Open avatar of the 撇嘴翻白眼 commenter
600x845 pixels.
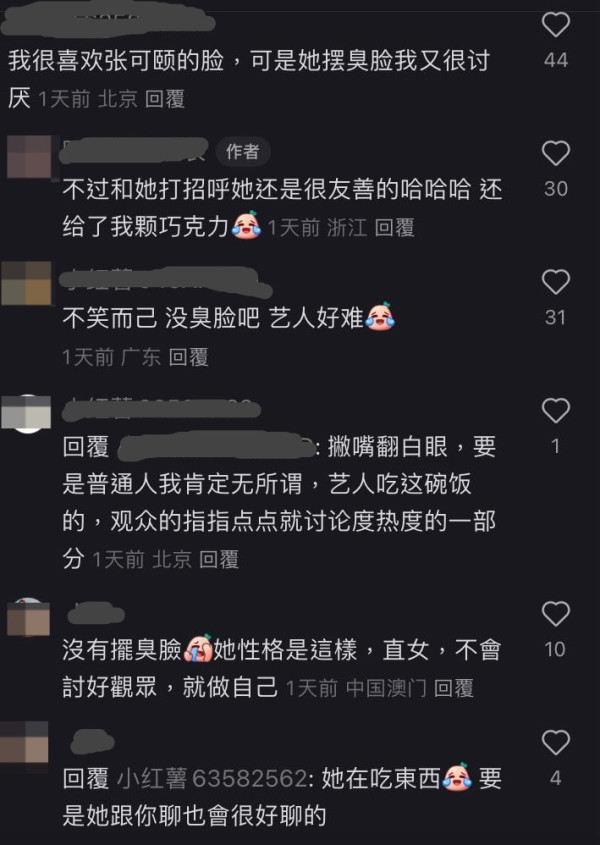pos(26,413)
